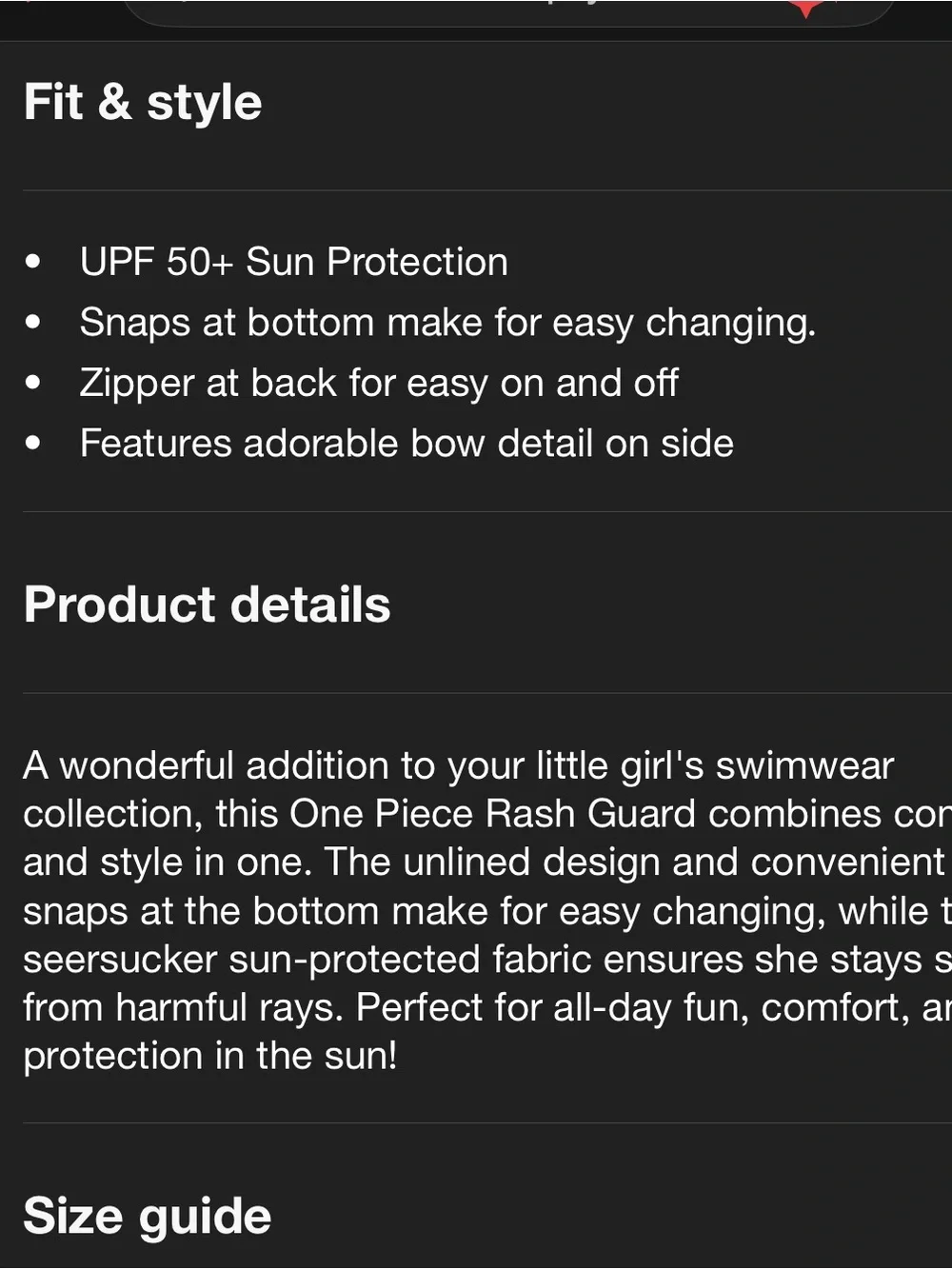This screenshot has width=952, height=1269.
Task: Tap the Snaps at bottom bullet text
Action: [447, 323]
